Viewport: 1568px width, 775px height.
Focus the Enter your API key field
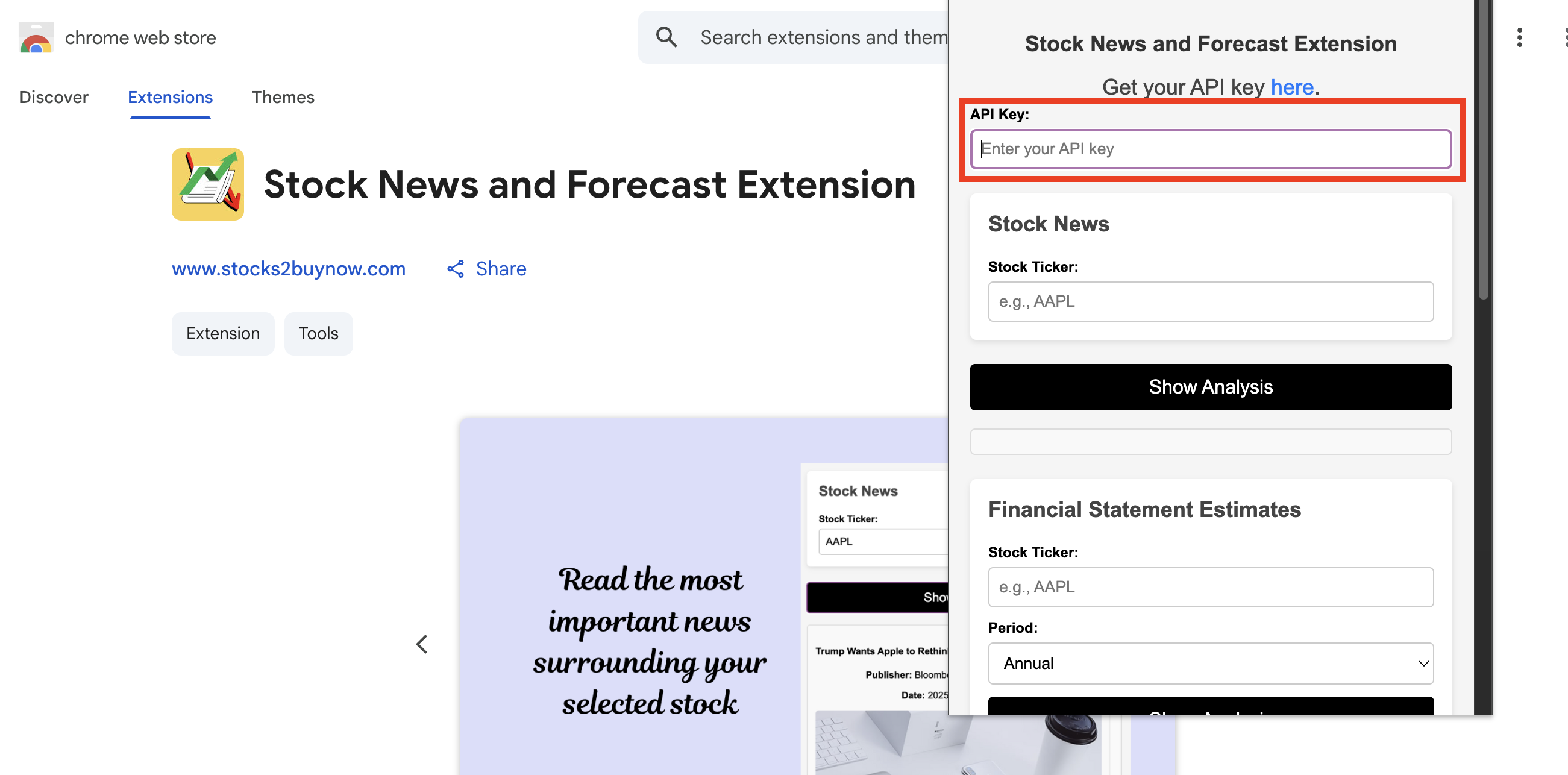(1211, 148)
